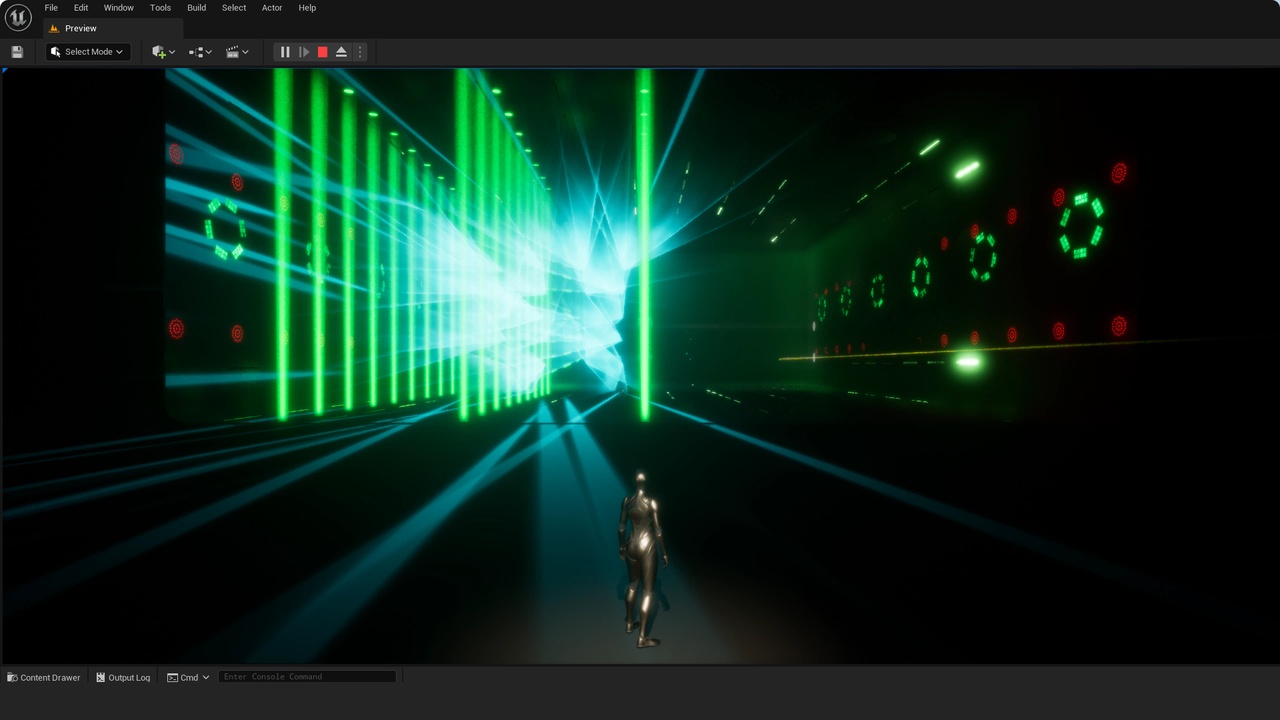Open the Blueprints toolbar dropdown
The width and height of the screenshot is (1280, 720).
[200, 52]
